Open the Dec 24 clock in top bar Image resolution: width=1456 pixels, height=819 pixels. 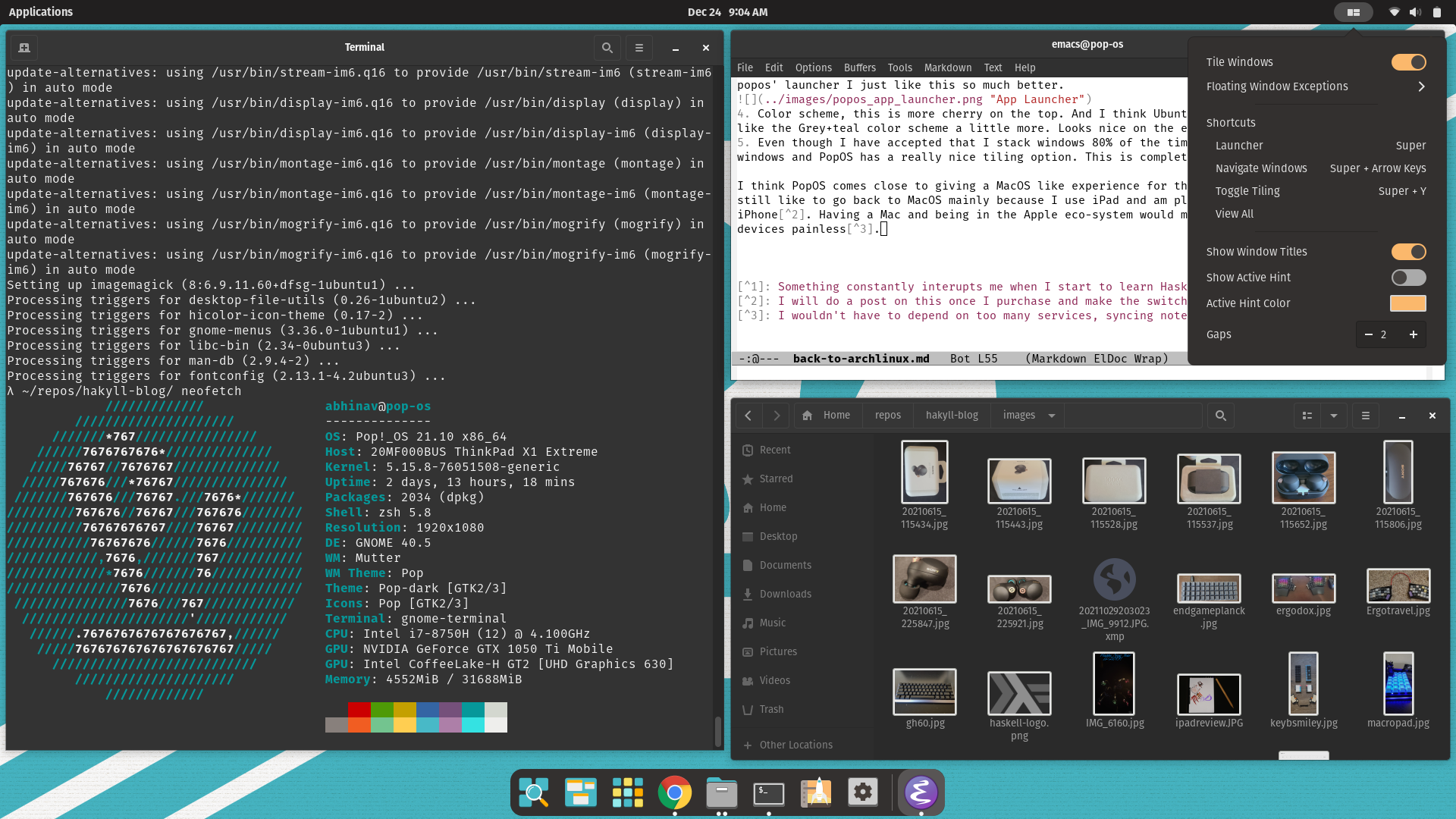[x=727, y=12]
